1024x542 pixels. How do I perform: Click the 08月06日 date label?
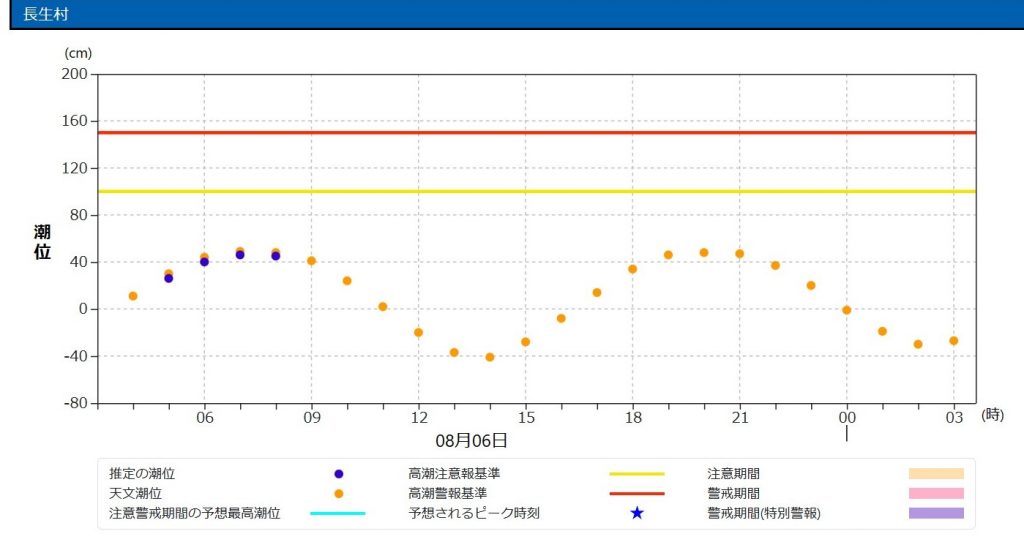click(x=472, y=441)
